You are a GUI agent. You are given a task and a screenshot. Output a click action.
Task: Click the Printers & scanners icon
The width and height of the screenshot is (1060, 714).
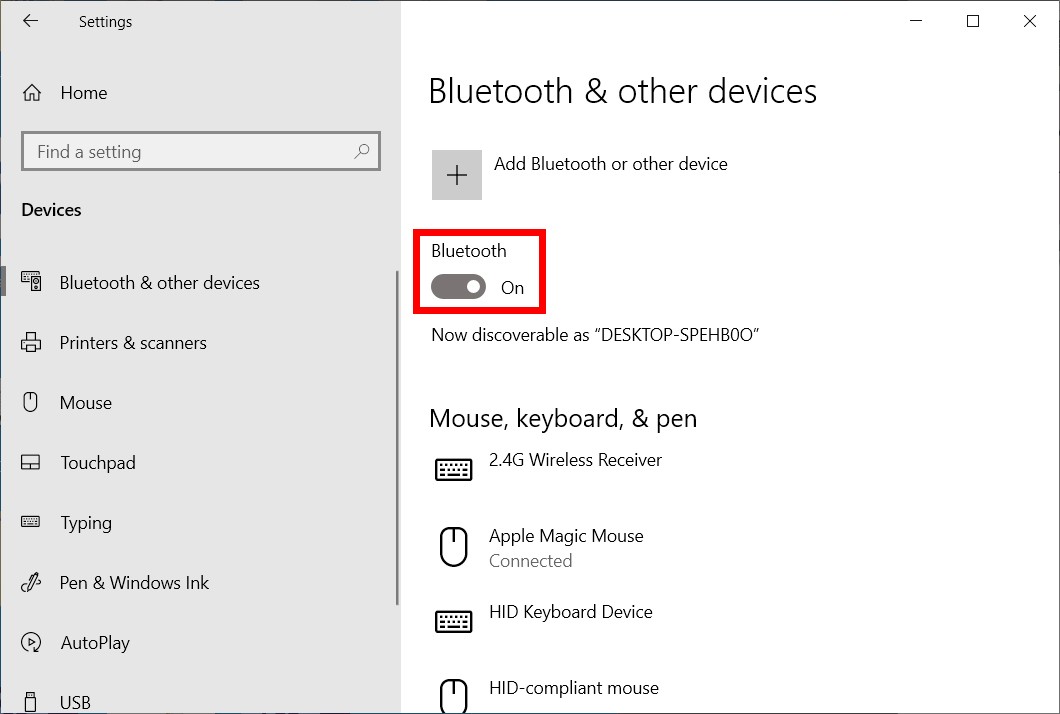pyautogui.click(x=31, y=343)
